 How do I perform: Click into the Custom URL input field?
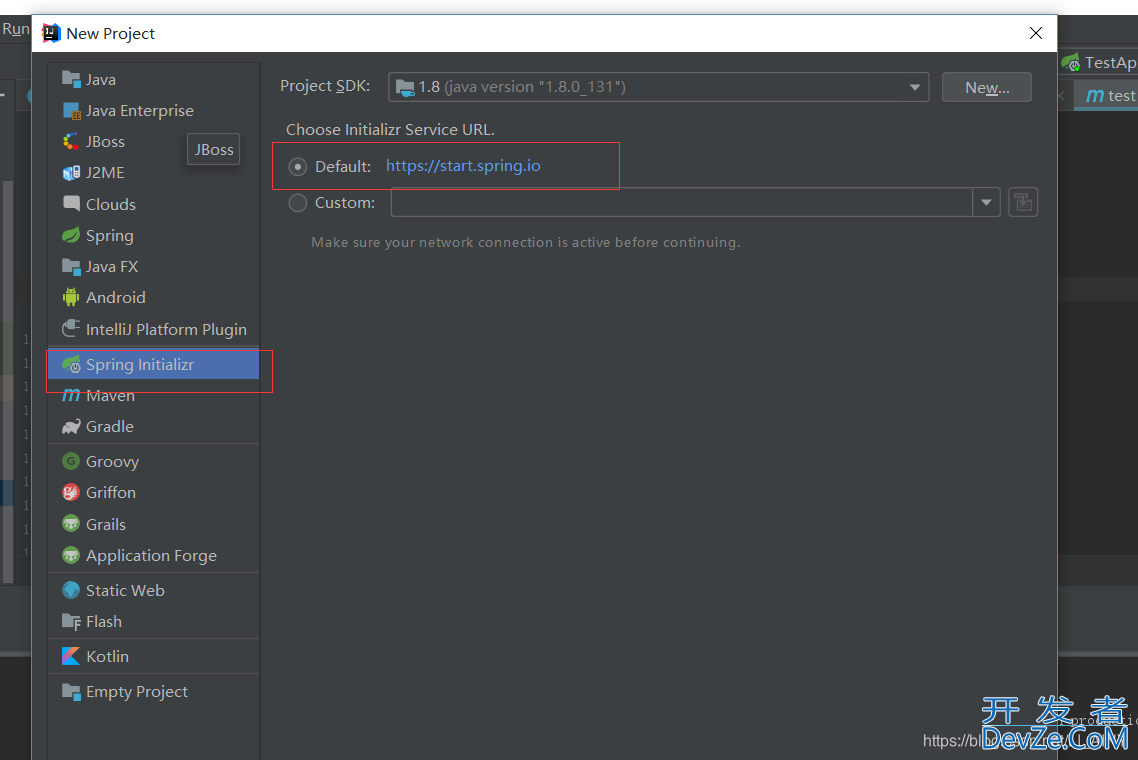[x=681, y=203]
